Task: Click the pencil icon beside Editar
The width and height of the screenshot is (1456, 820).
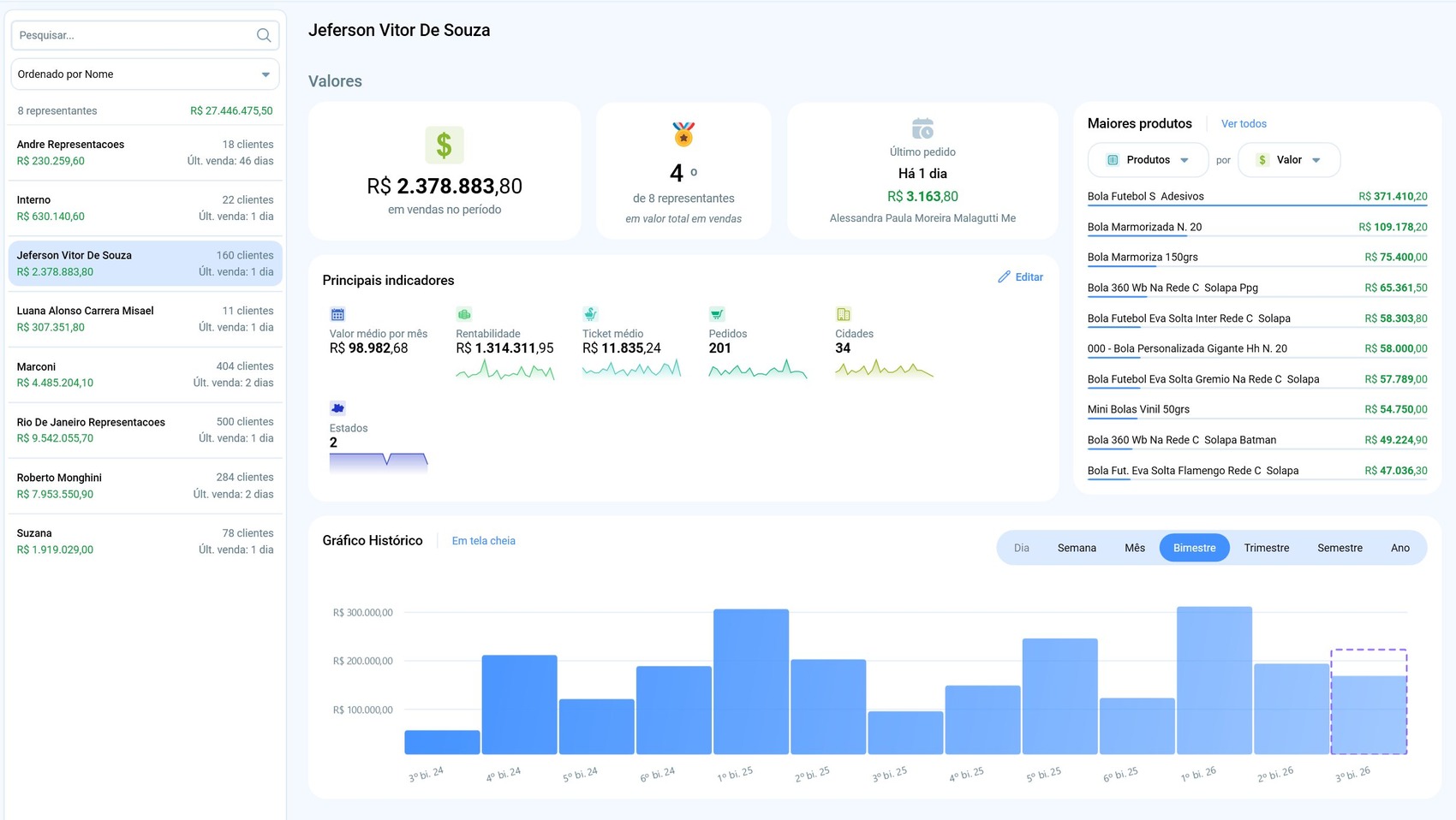Action: (1004, 277)
